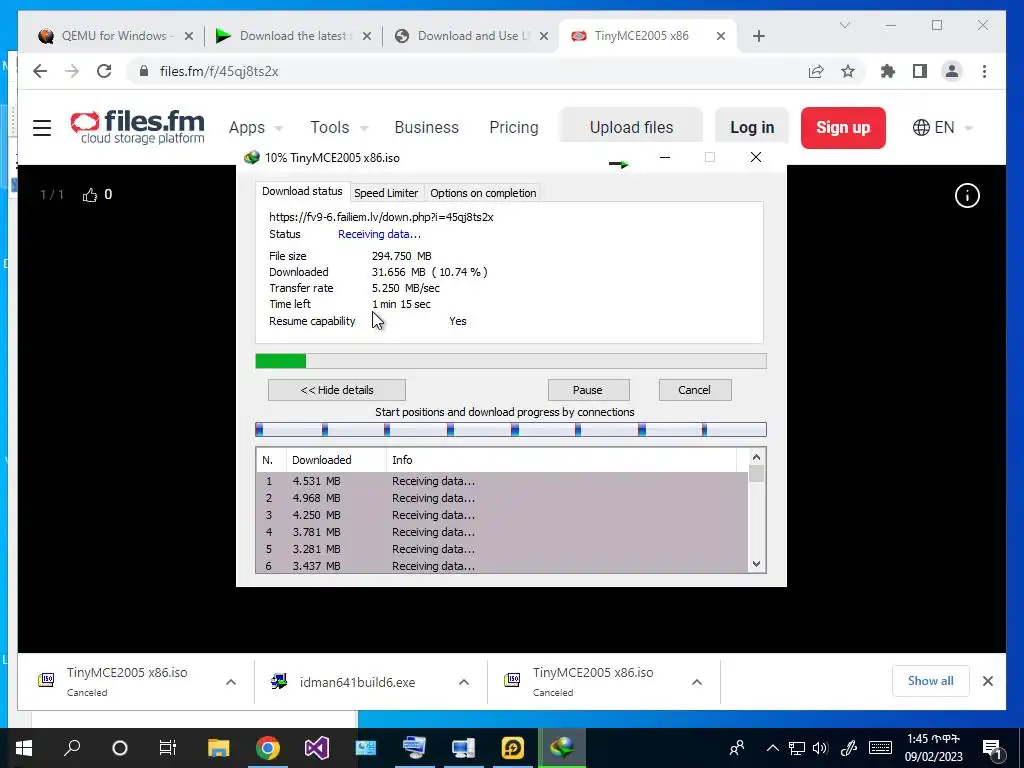This screenshot has height=768, width=1024.
Task: Expand the Tools dropdown menu
Action: 339,127
